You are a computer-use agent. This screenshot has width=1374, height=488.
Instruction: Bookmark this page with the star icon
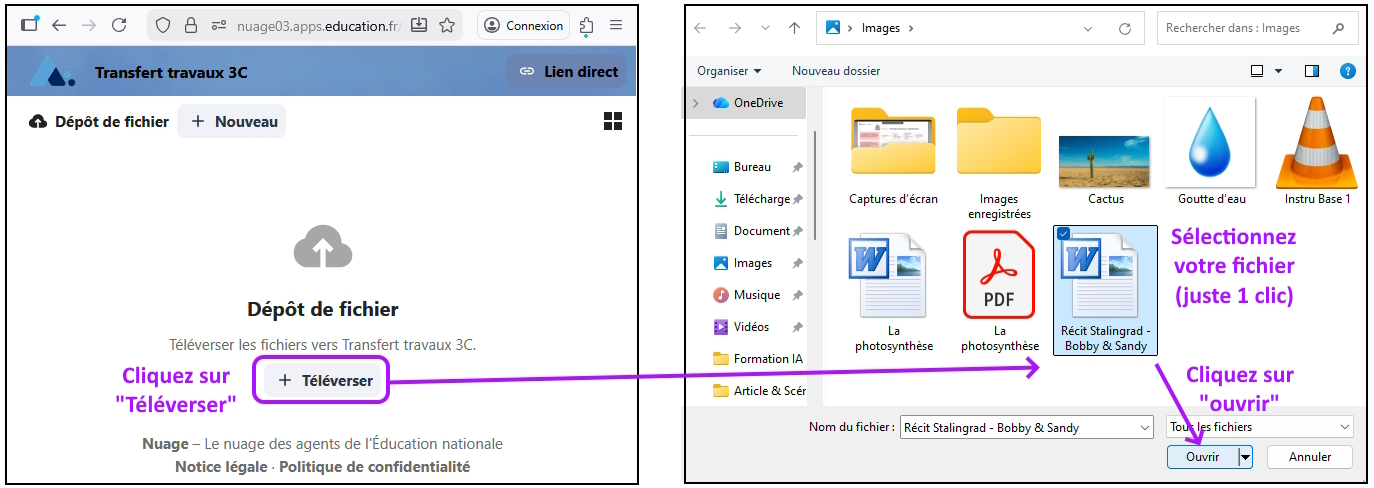[447, 26]
